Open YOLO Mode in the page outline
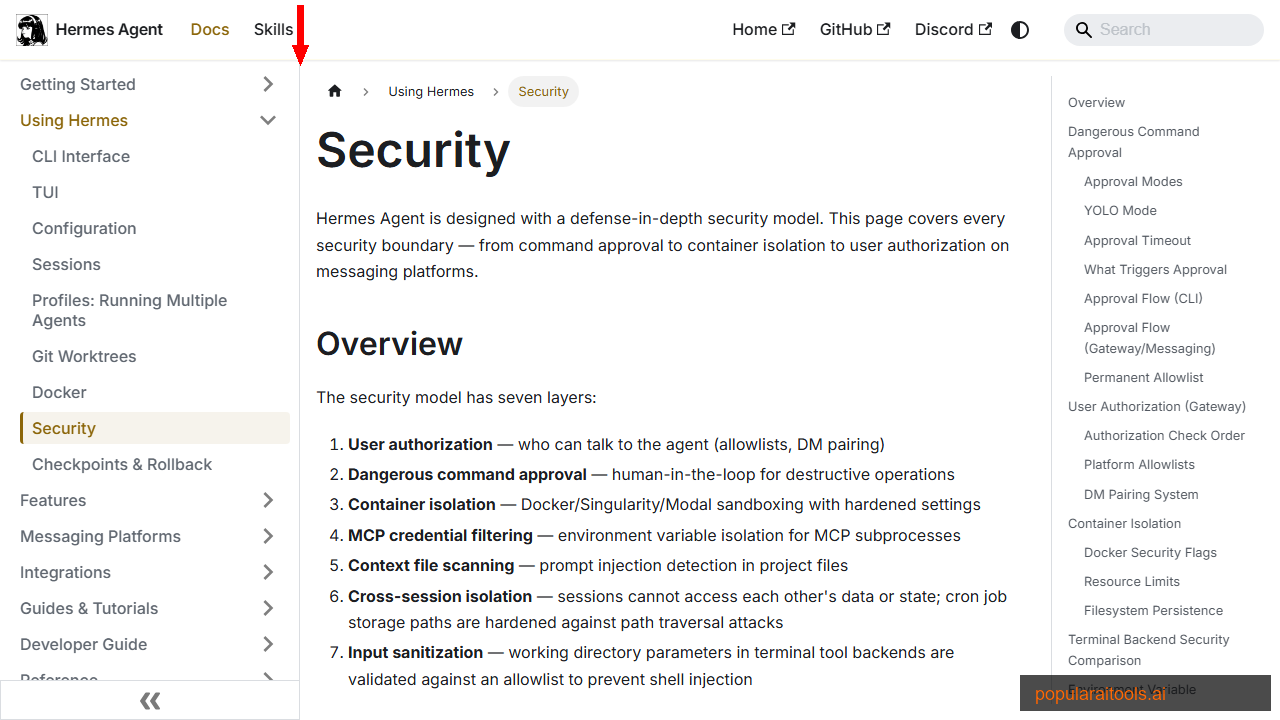This screenshot has width=1280, height=720. [1120, 210]
